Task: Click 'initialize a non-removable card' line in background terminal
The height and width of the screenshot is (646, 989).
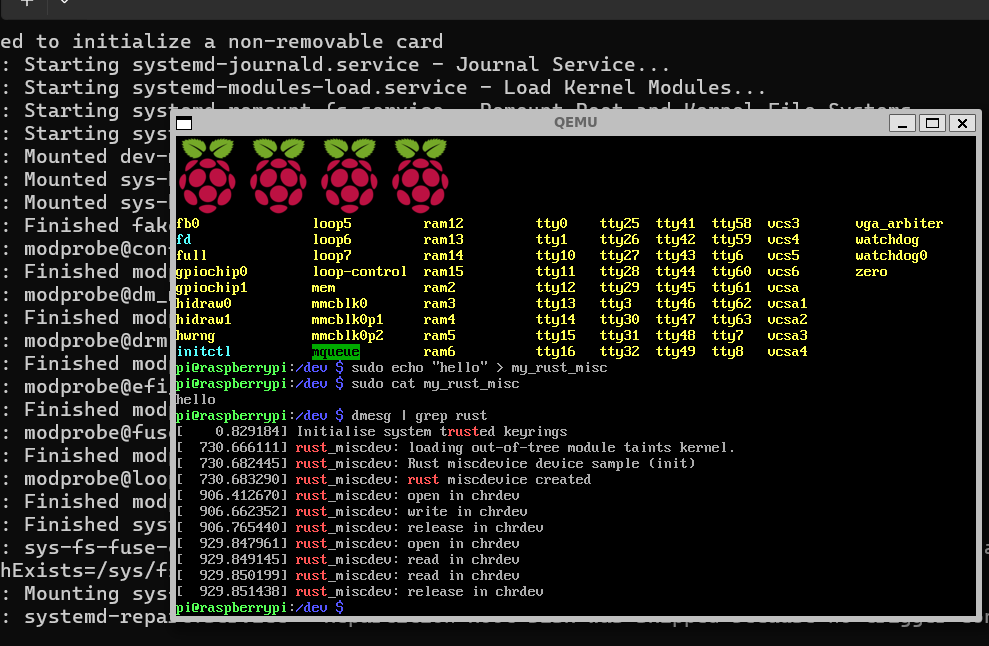Action: (257, 42)
